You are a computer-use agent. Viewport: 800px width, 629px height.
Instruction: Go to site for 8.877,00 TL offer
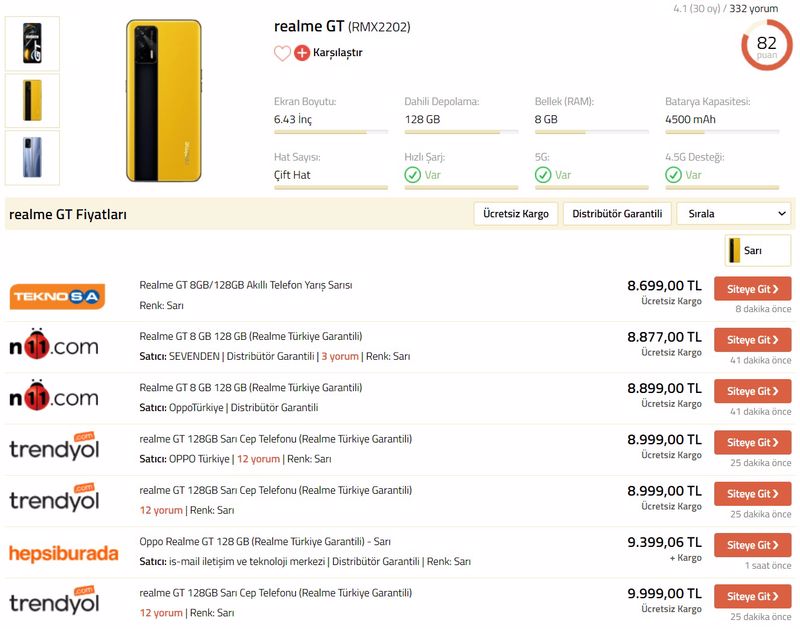tap(753, 340)
